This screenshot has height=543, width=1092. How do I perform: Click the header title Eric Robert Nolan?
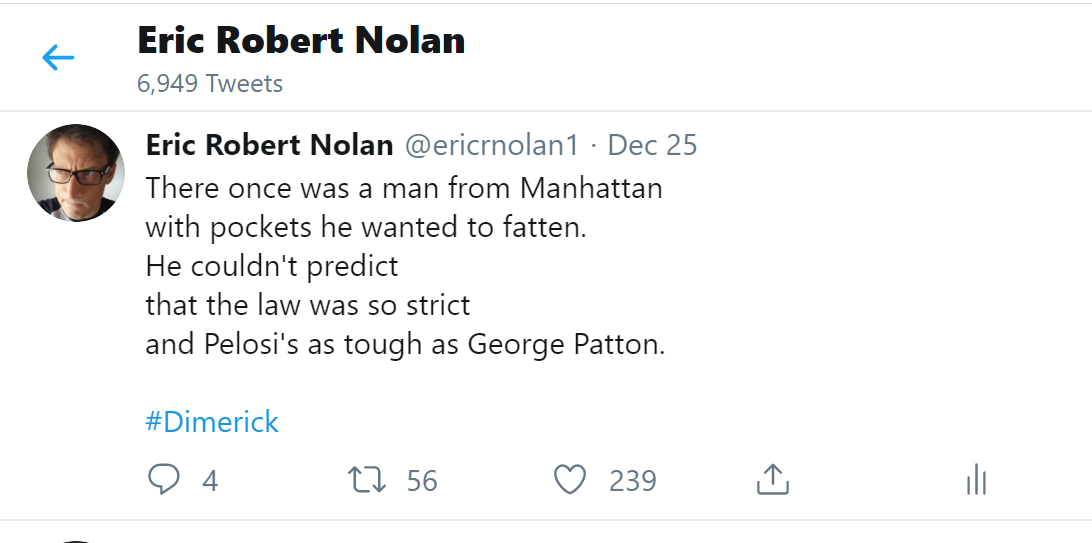[301, 41]
